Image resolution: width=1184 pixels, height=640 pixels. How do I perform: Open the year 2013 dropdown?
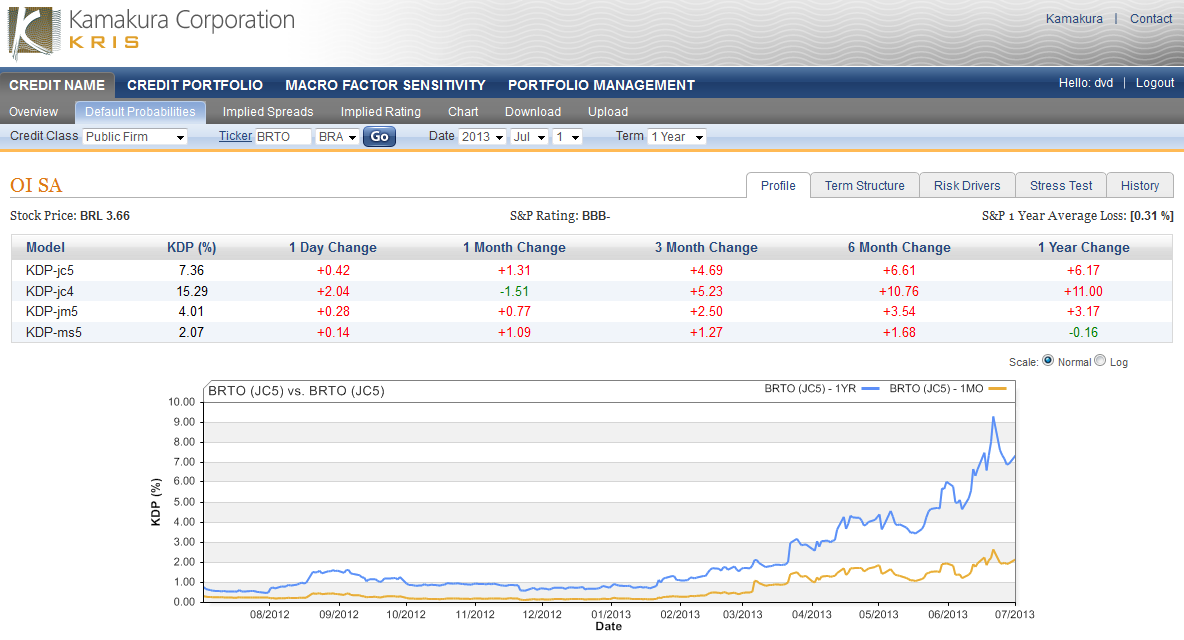tap(482, 137)
